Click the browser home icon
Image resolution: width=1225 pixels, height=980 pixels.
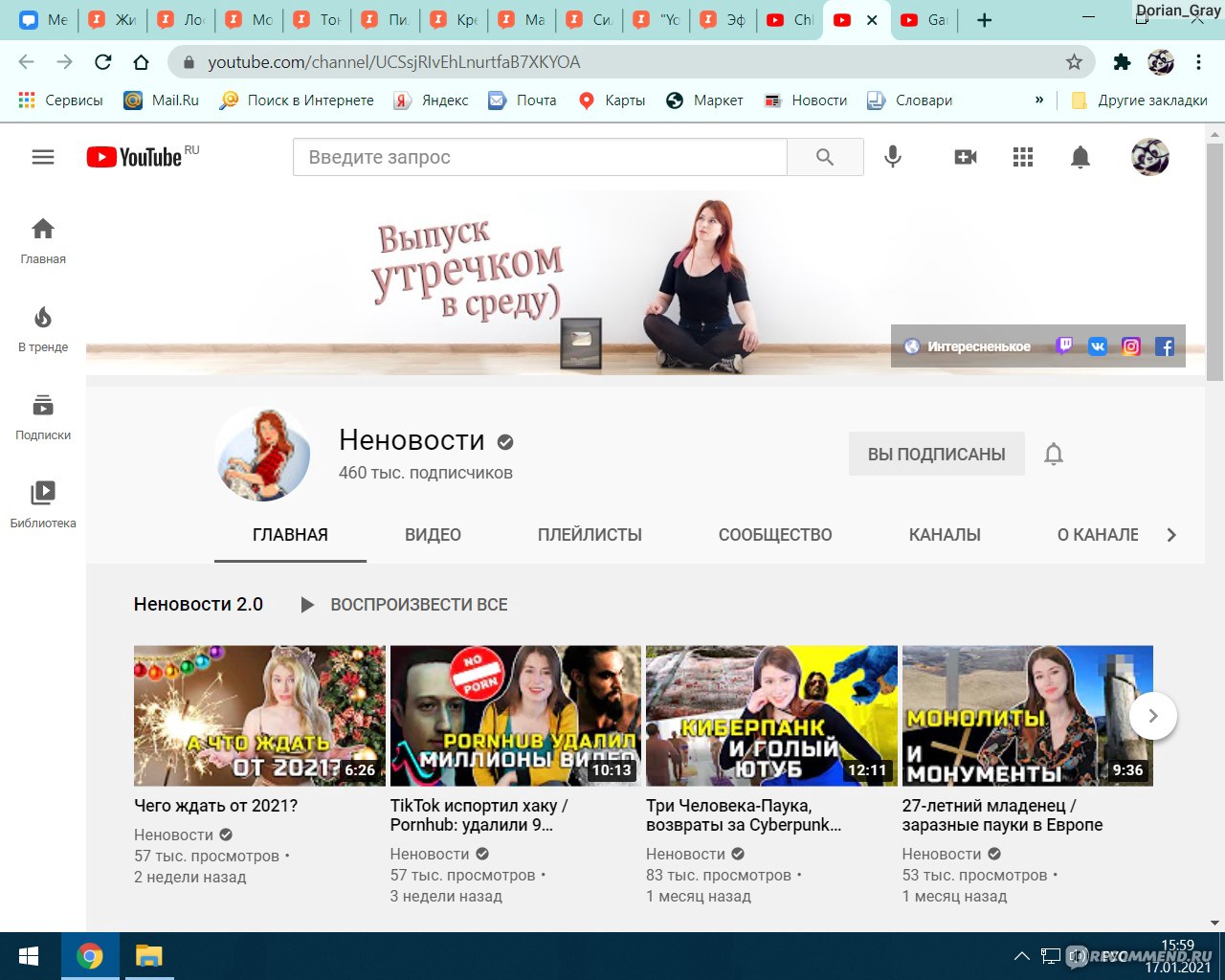(x=142, y=62)
